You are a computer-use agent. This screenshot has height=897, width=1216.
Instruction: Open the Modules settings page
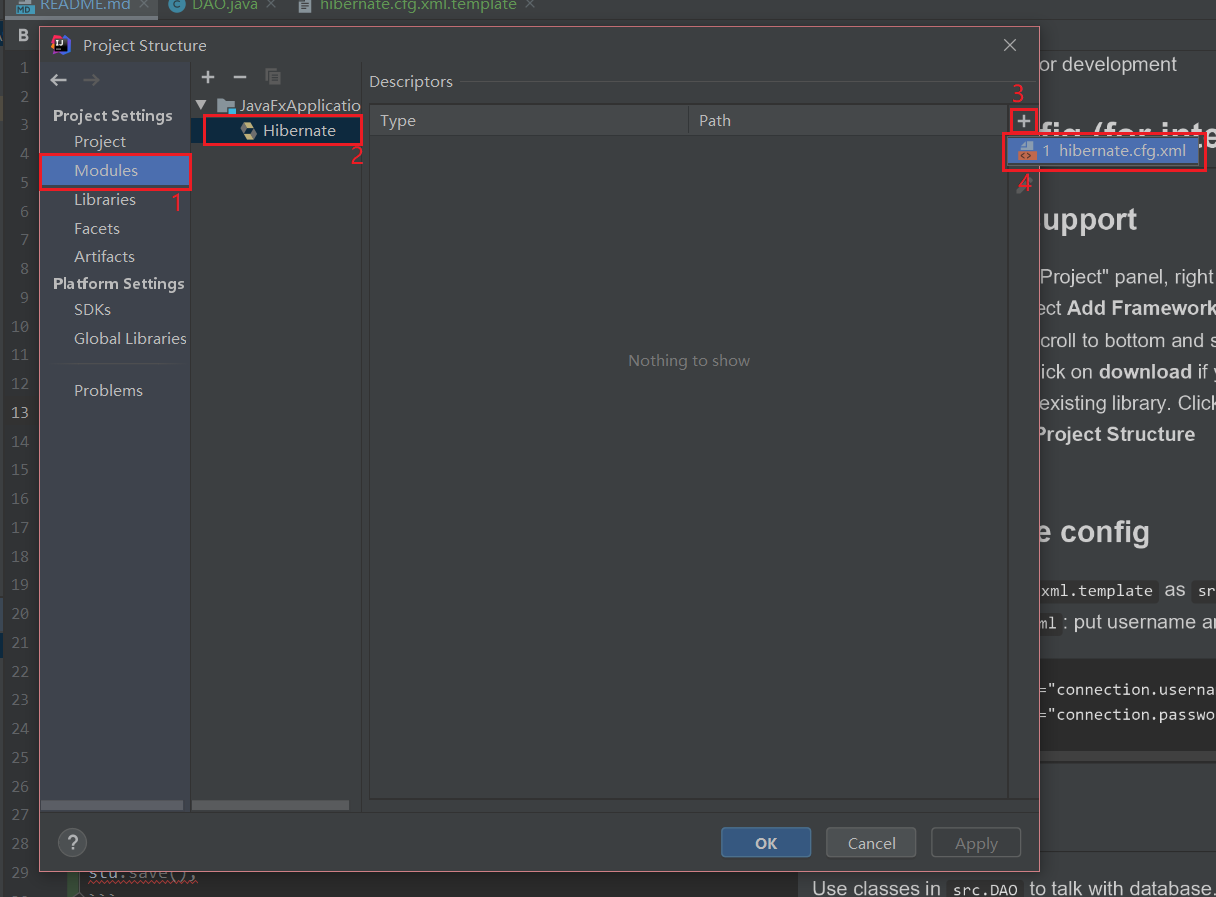106,171
